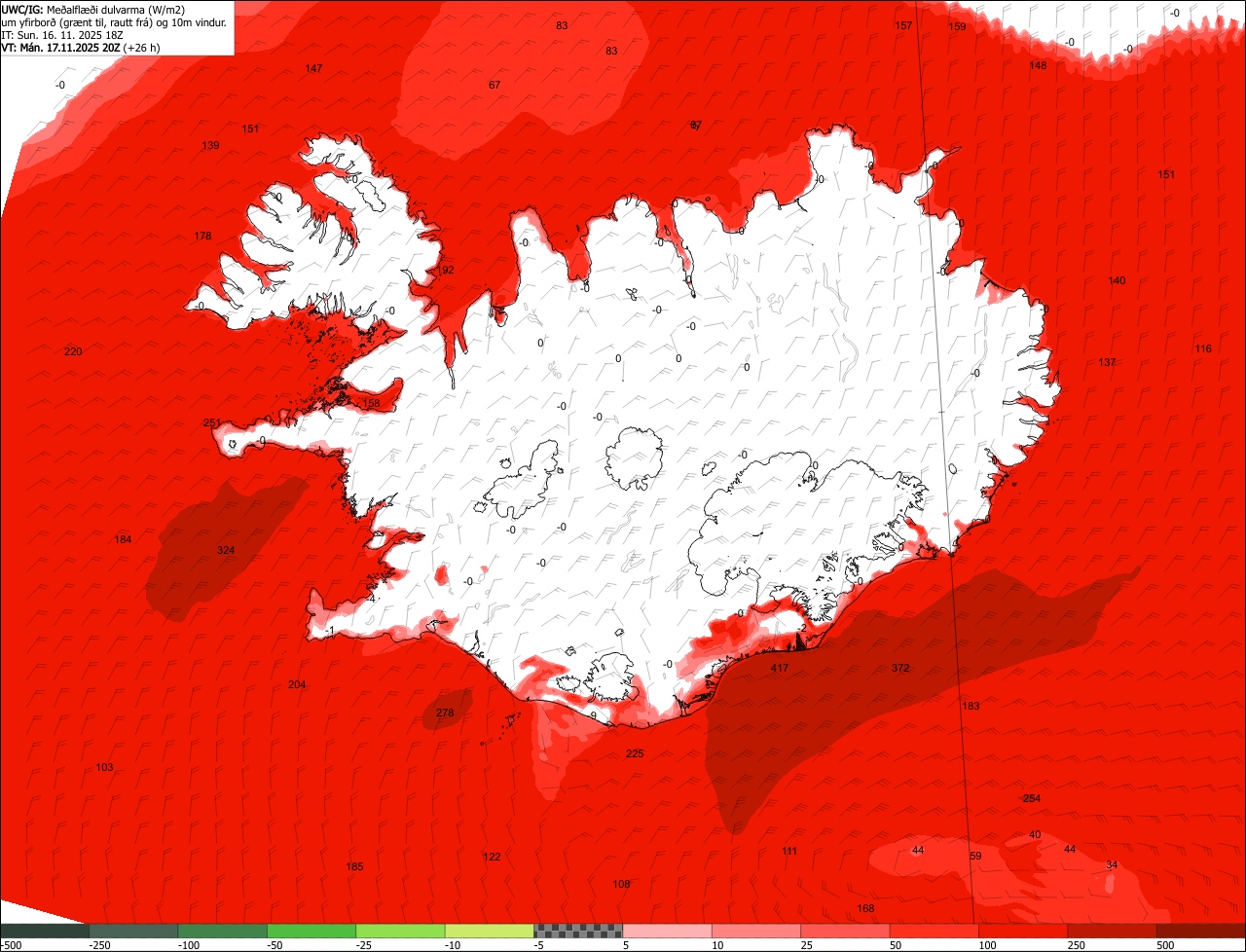This screenshot has width=1246, height=952.
Task: Click the map value '108'
Action: tap(621, 884)
